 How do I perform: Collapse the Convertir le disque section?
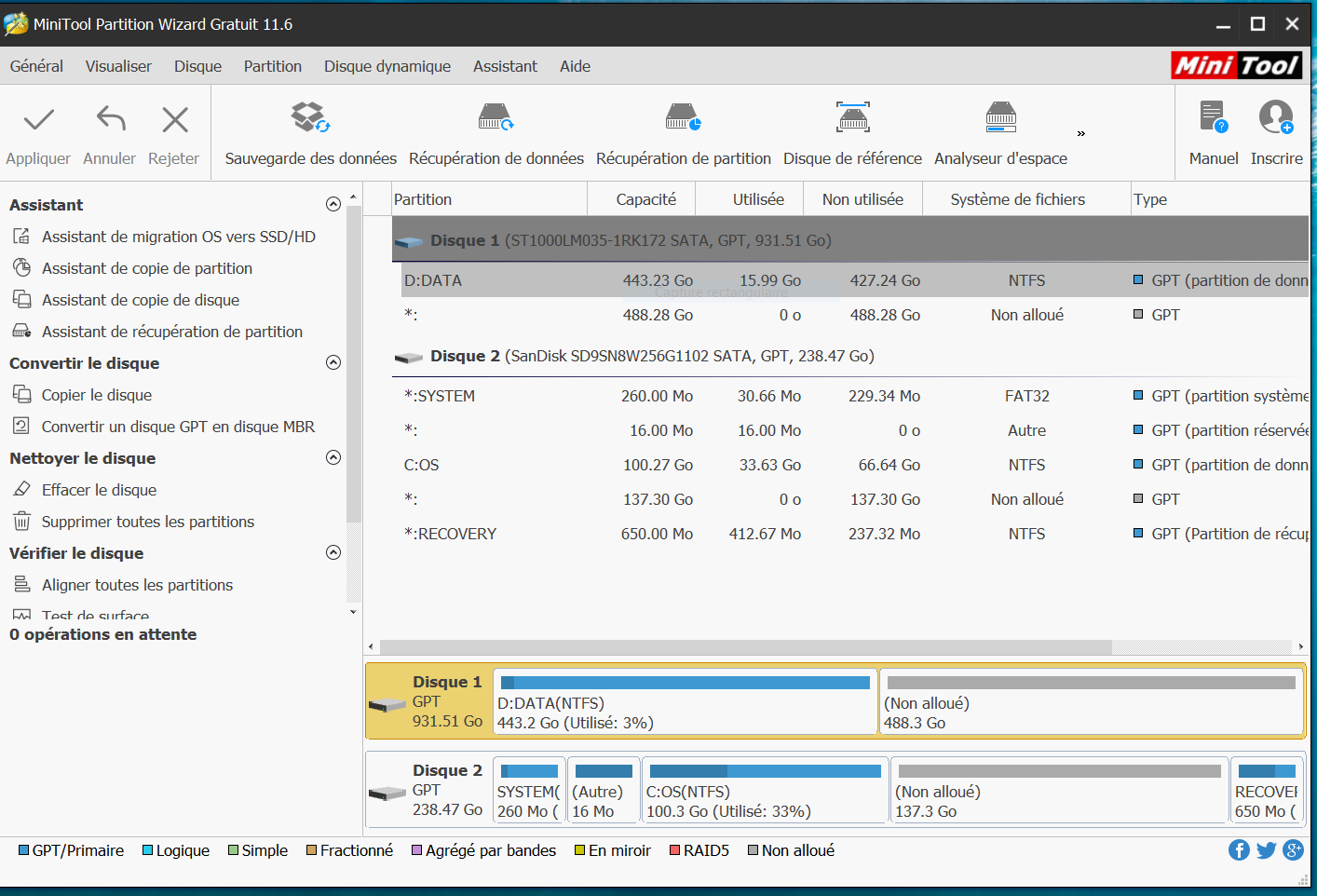[x=333, y=362]
